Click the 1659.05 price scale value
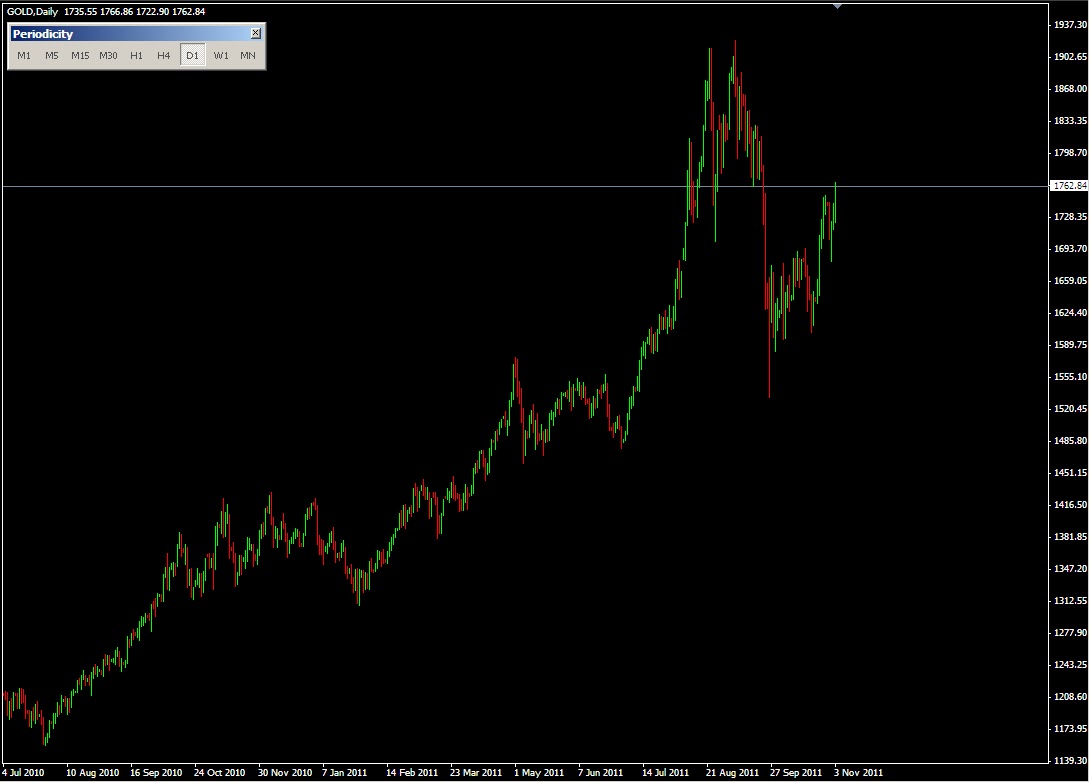This screenshot has width=1090, height=782. (x=1070, y=280)
